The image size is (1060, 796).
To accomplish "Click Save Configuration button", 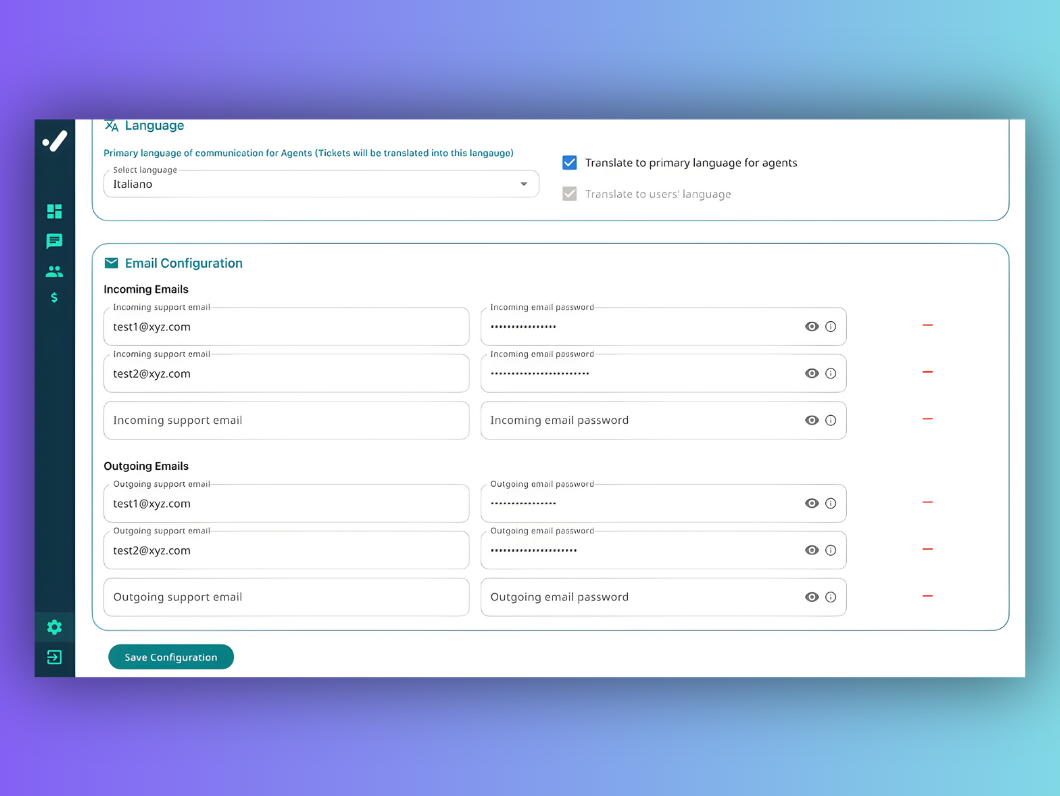I will [170, 657].
